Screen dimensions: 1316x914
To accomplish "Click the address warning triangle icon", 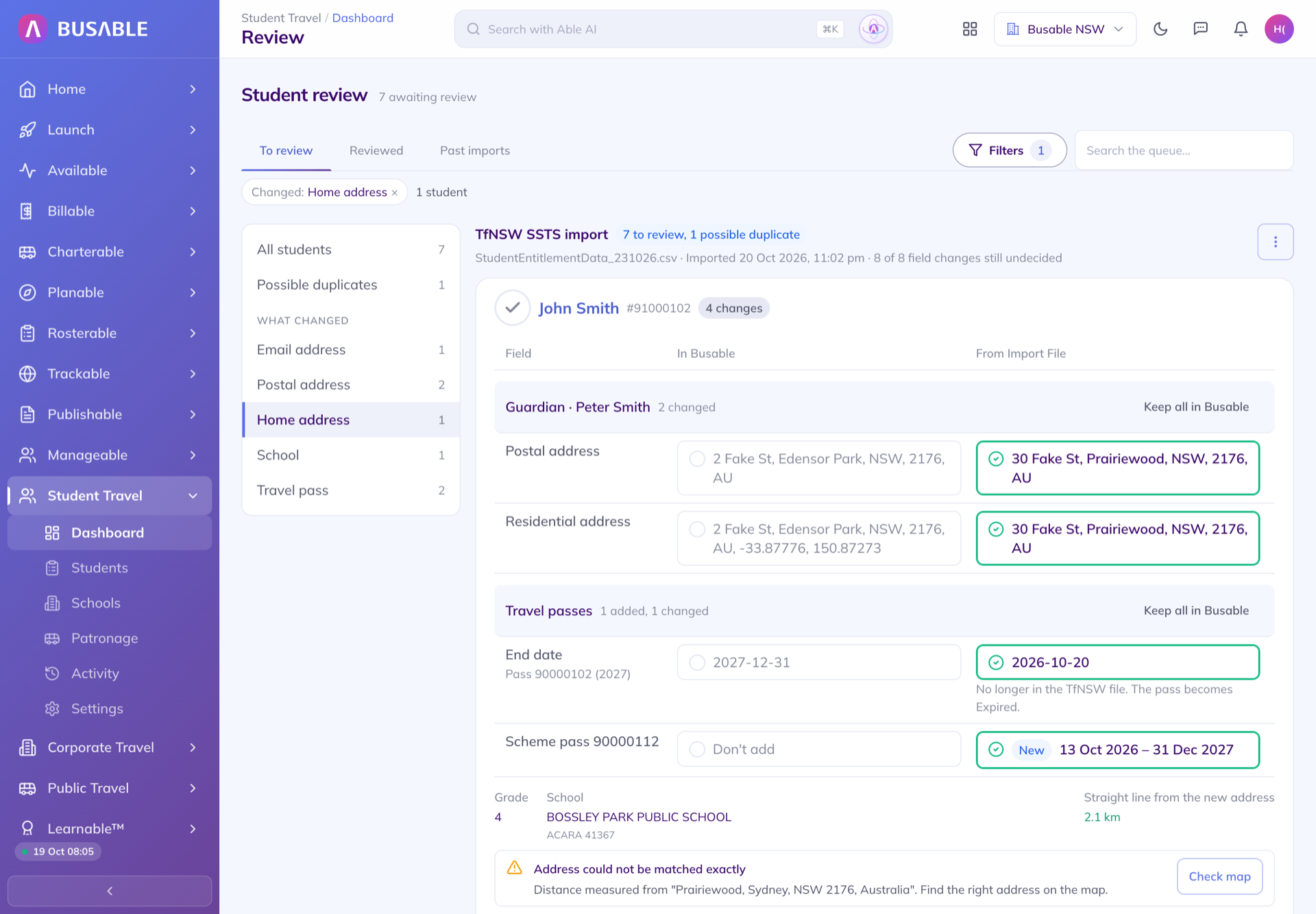I will [514, 868].
